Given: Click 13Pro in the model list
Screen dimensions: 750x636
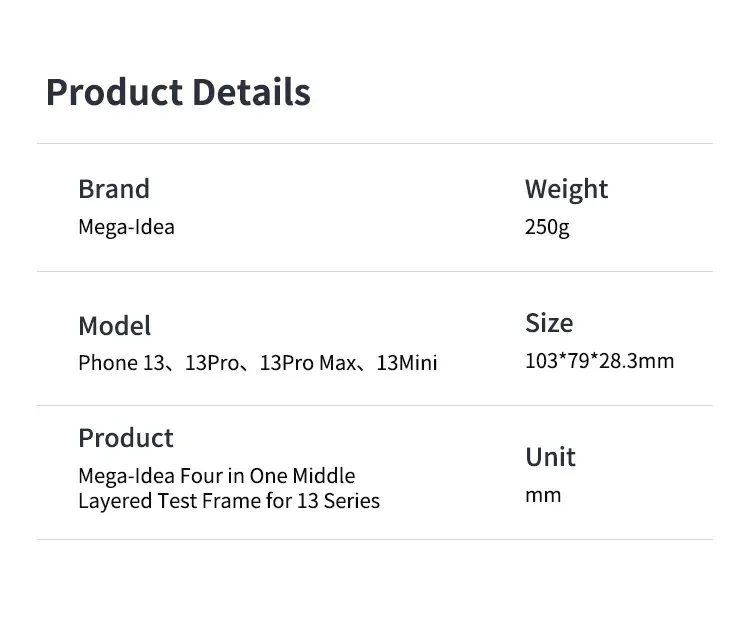Looking at the screenshot, I should tap(211, 363).
